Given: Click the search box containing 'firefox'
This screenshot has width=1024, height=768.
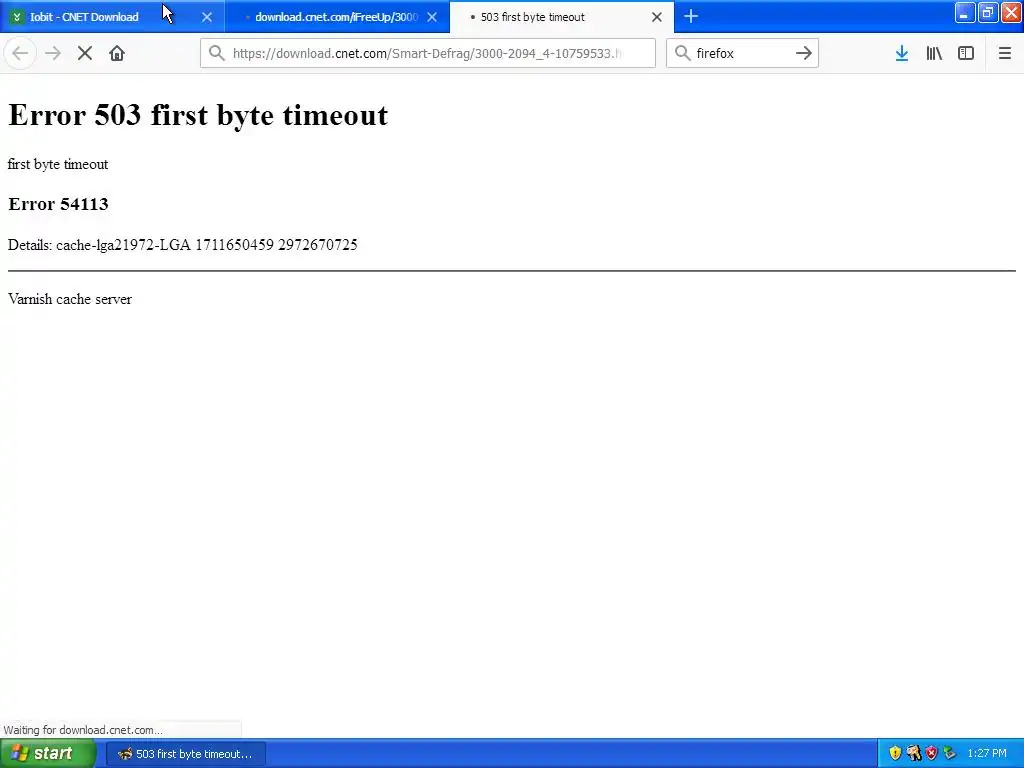Looking at the screenshot, I should click(742, 53).
